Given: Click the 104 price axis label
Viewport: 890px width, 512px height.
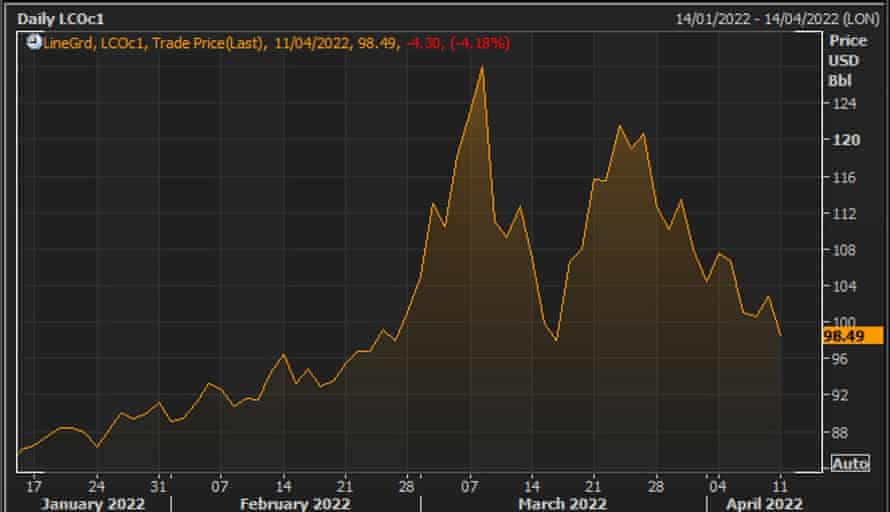Looking at the screenshot, I should 844,286.
